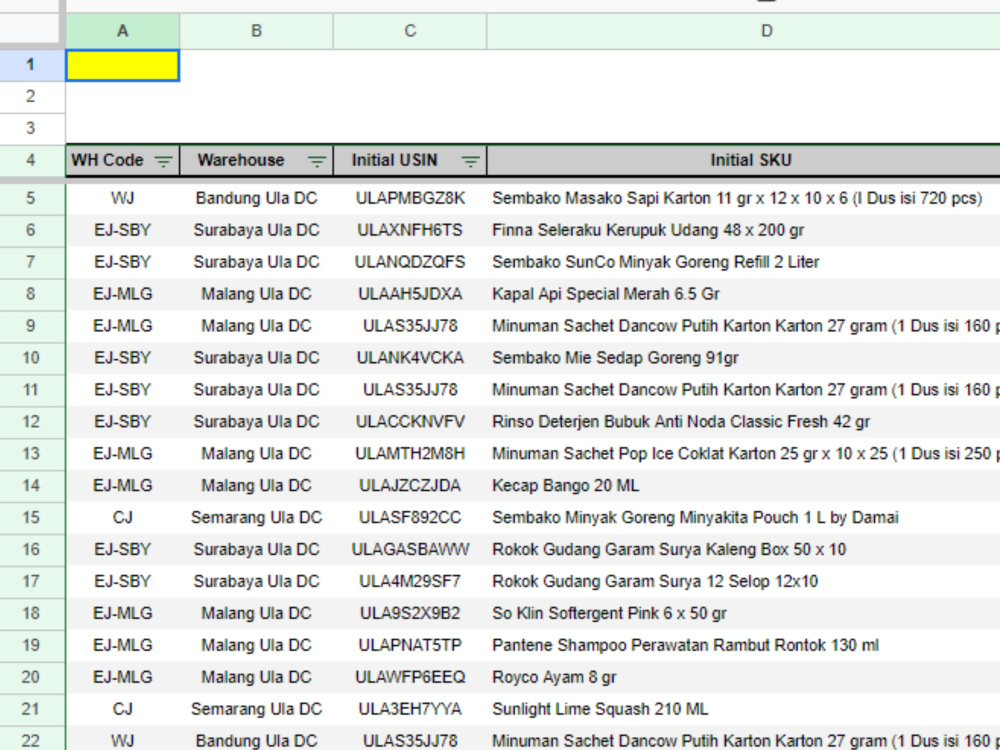Select column B header
Screen dimensions: 1000x750
click(x=256, y=31)
